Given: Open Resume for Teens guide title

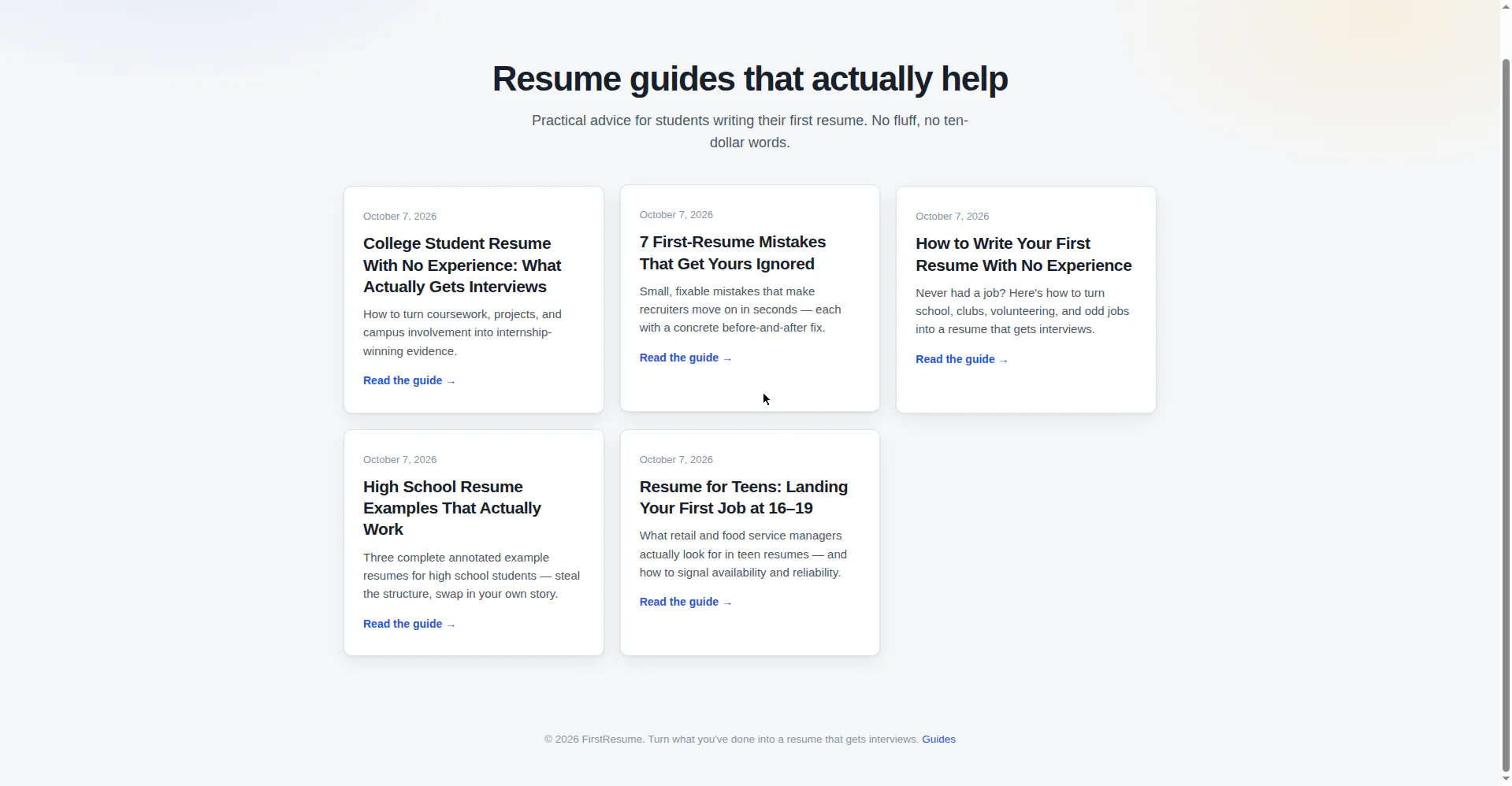Looking at the screenshot, I should point(744,497).
